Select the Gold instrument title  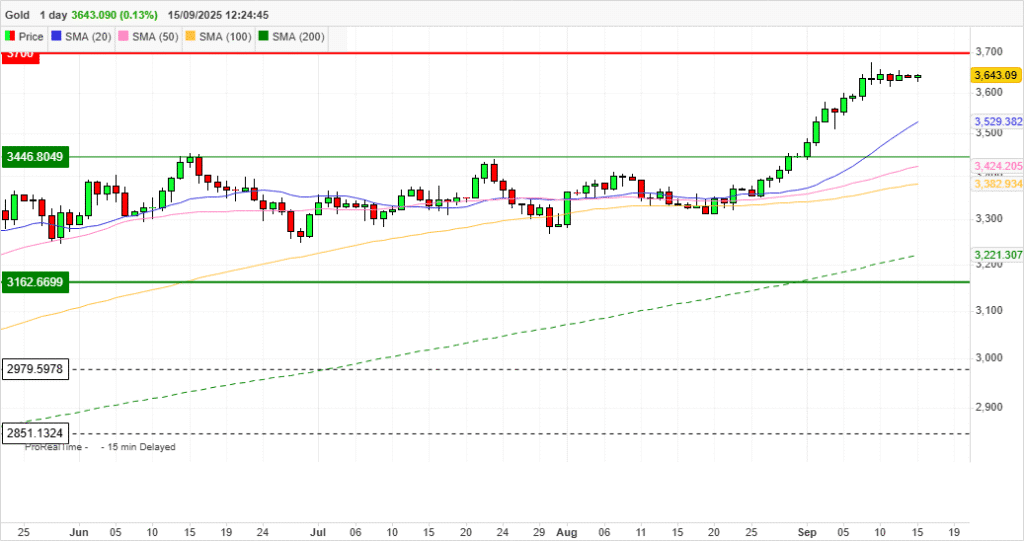coord(19,14)
